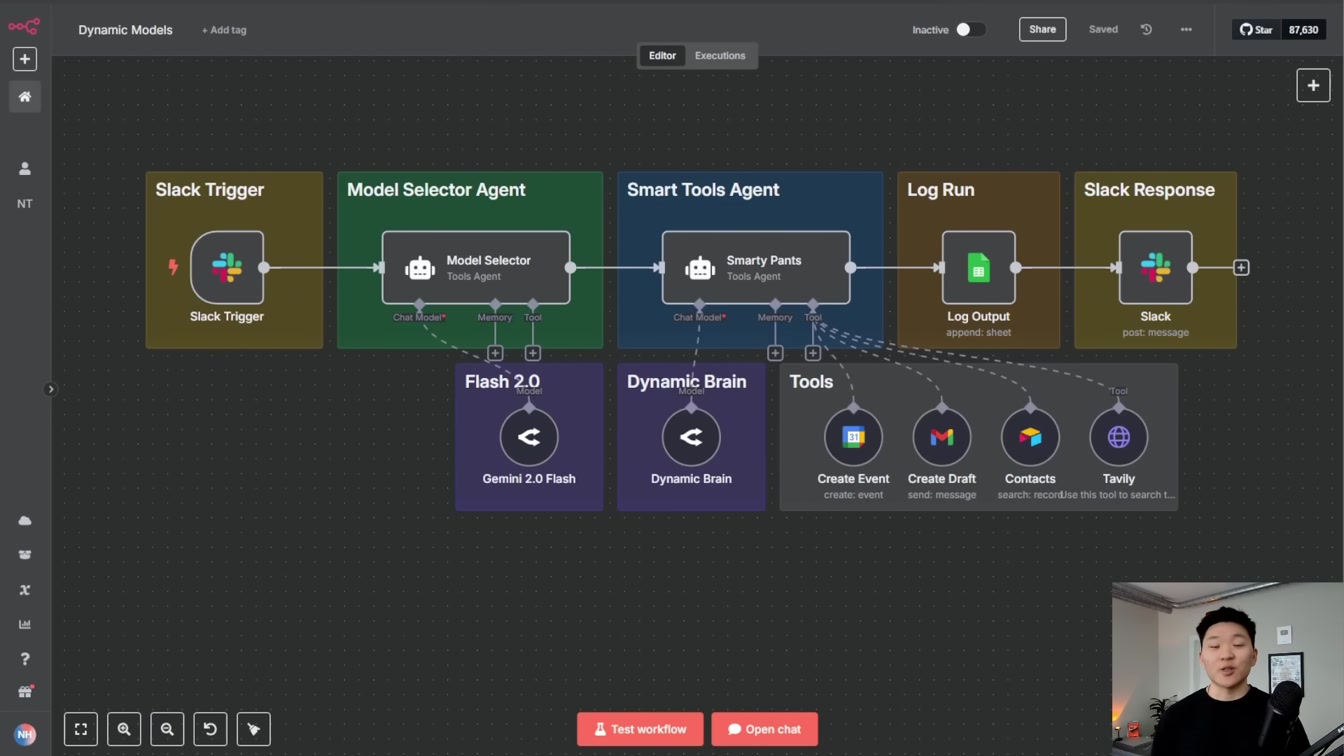The height and width of the screenshot is (756, 1344).
Task: Click the Tools sticky note title
Action: pos(811,382)
